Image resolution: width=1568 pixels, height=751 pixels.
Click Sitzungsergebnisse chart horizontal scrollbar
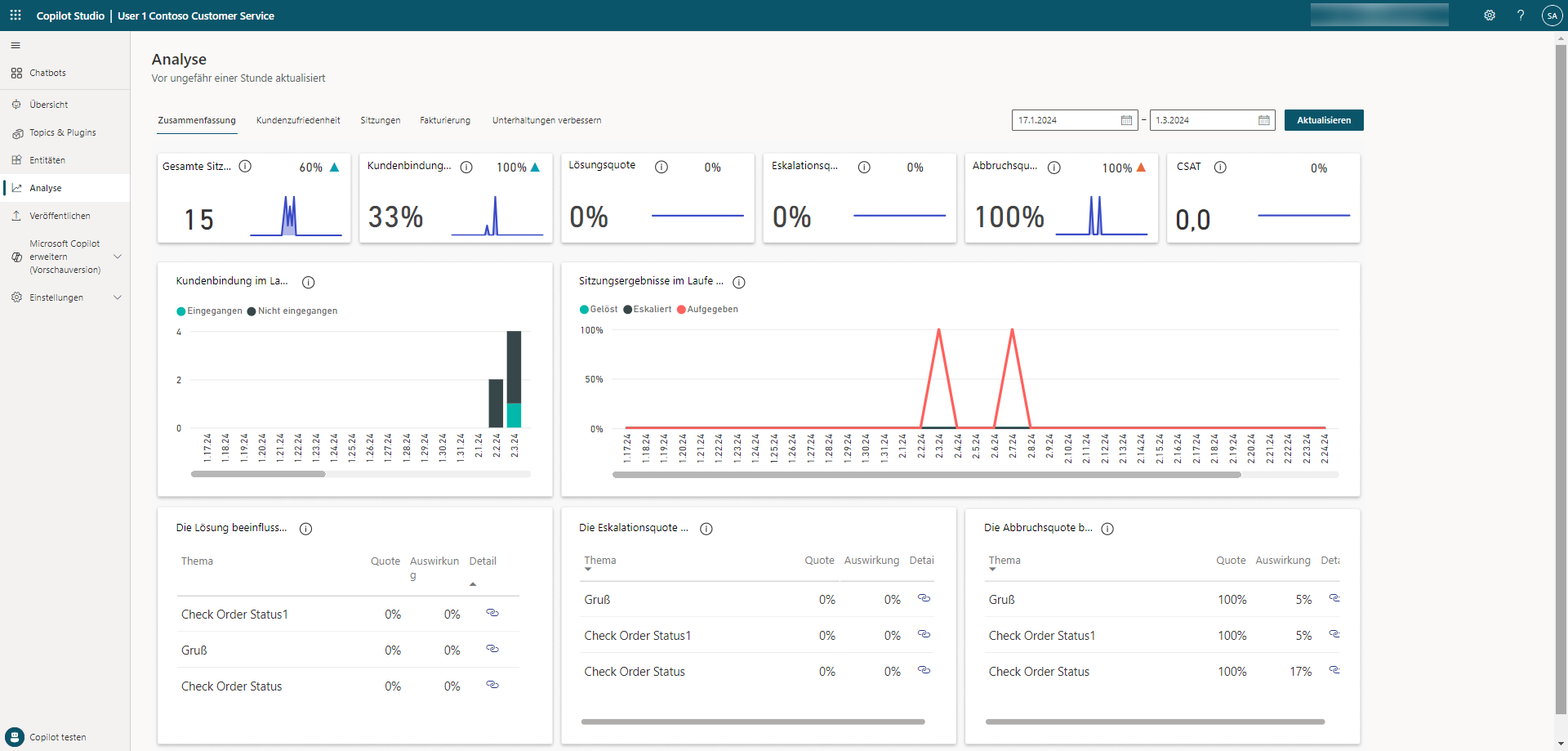coord(927,475)
